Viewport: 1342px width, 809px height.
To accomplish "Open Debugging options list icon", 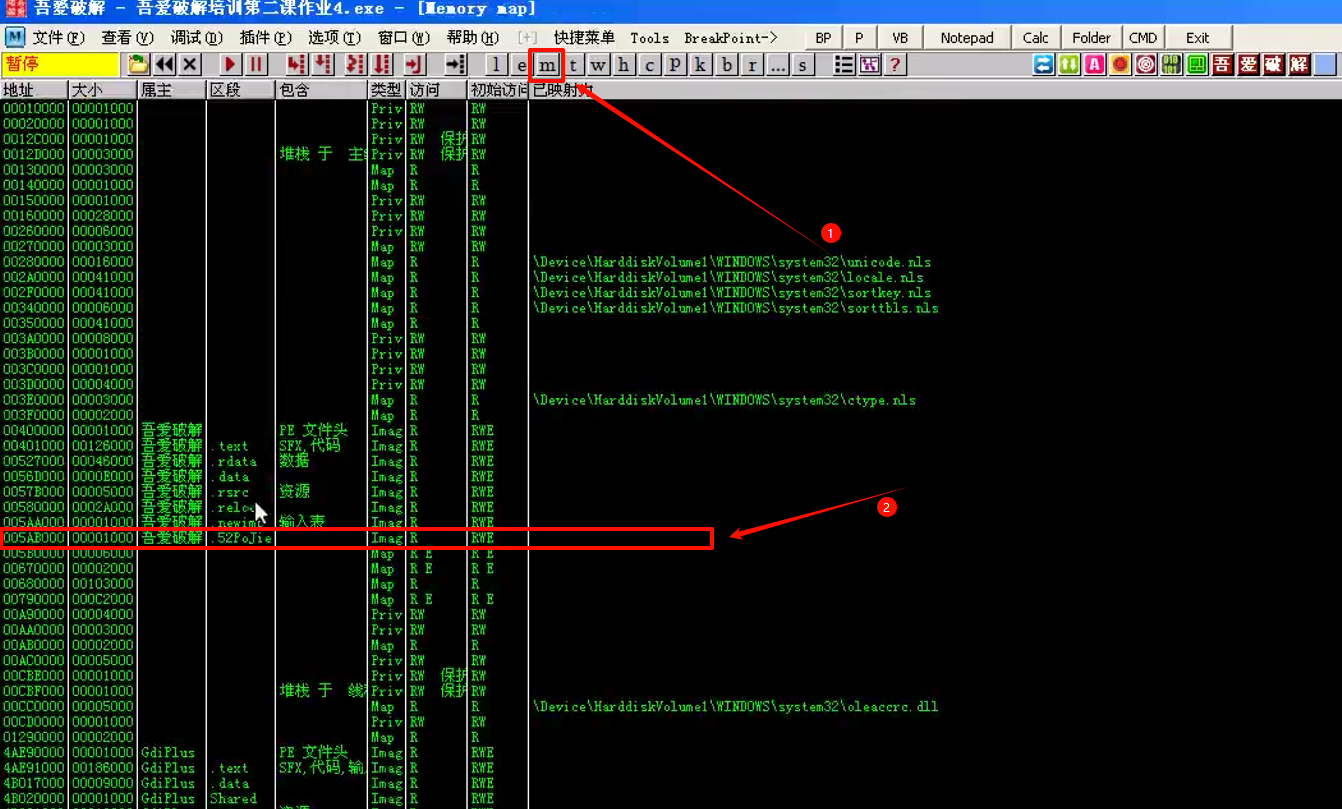I will click(x=844, y=65).
